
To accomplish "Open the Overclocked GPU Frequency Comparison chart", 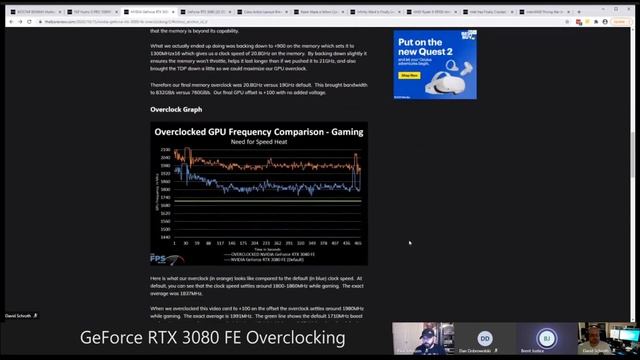I will coord(259,193).
